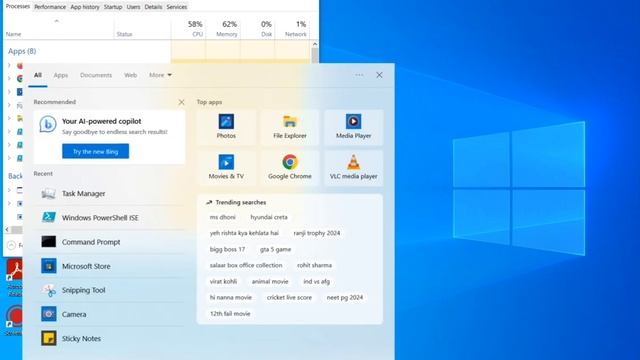Search trending 'ind vs afg'
Screen dimensions: 640x360
316,281
